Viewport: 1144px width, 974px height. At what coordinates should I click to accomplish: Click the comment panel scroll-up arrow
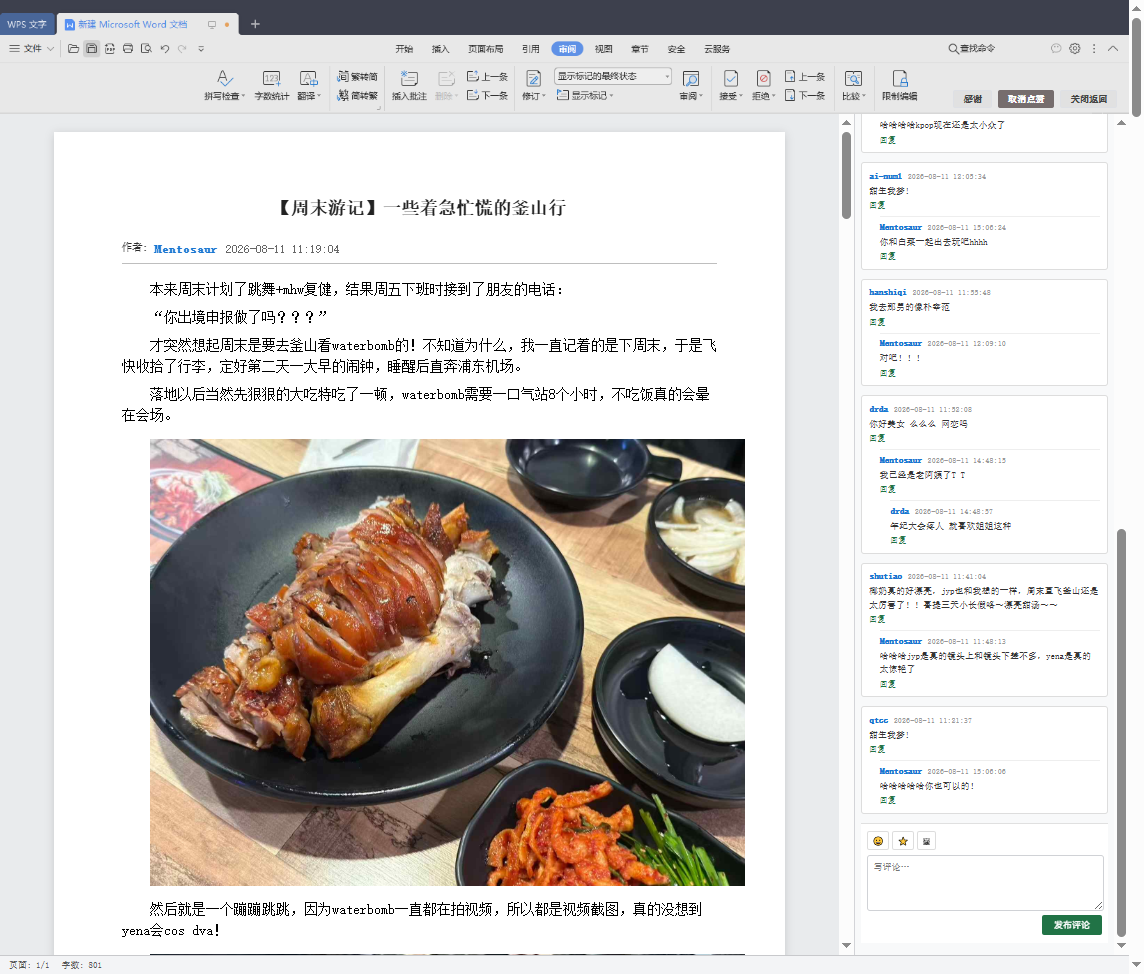[x=1121, y=123]
